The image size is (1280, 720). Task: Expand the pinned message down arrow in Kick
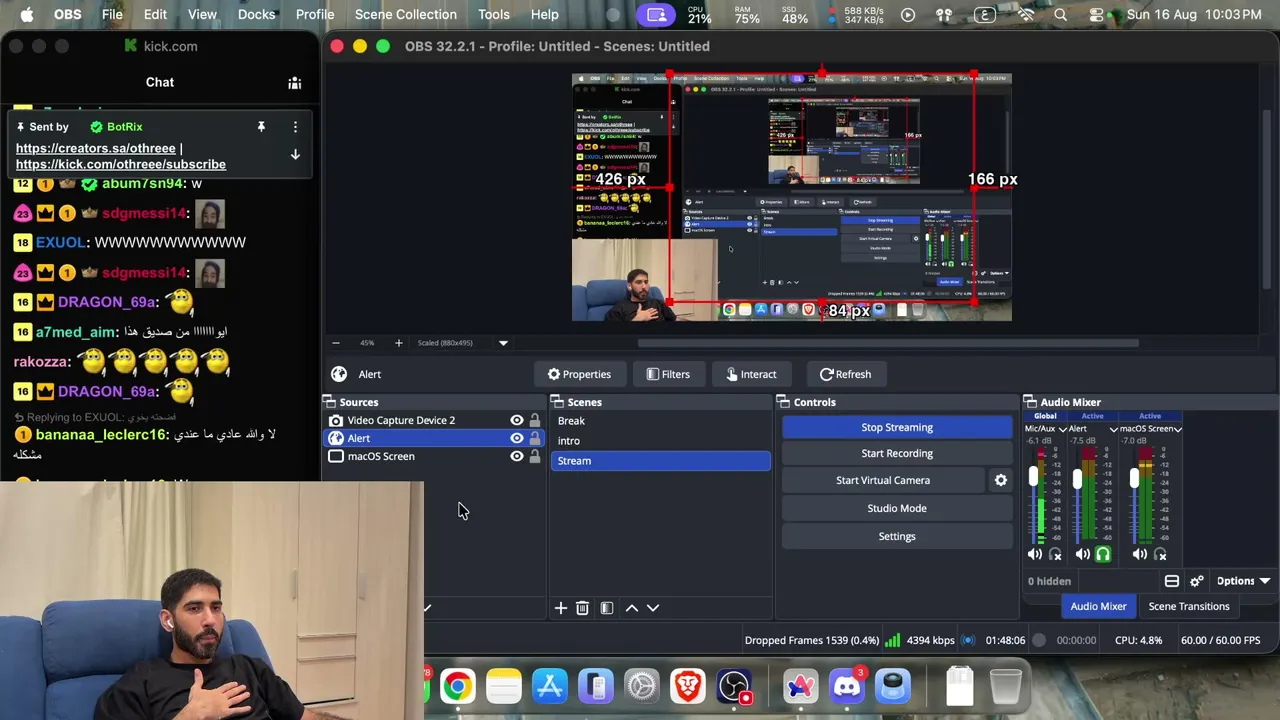(295, 155)
